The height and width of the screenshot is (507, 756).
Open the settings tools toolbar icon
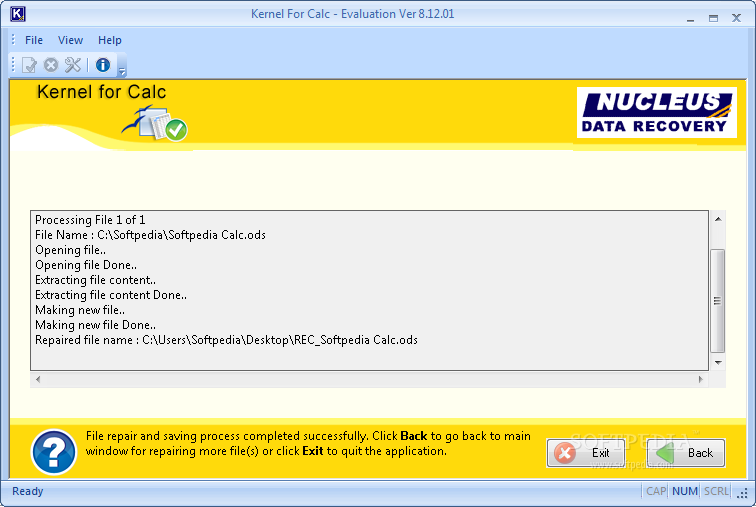[73, 65]
